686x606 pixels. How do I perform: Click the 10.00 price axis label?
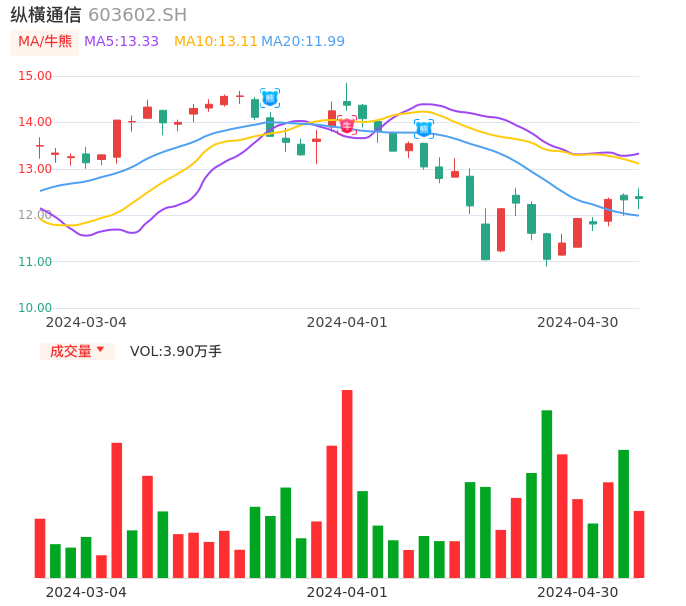[x=35, y=308]
